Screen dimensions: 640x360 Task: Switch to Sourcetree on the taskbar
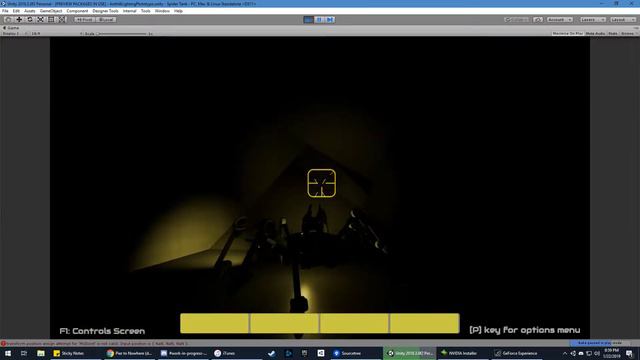(355, 353)
